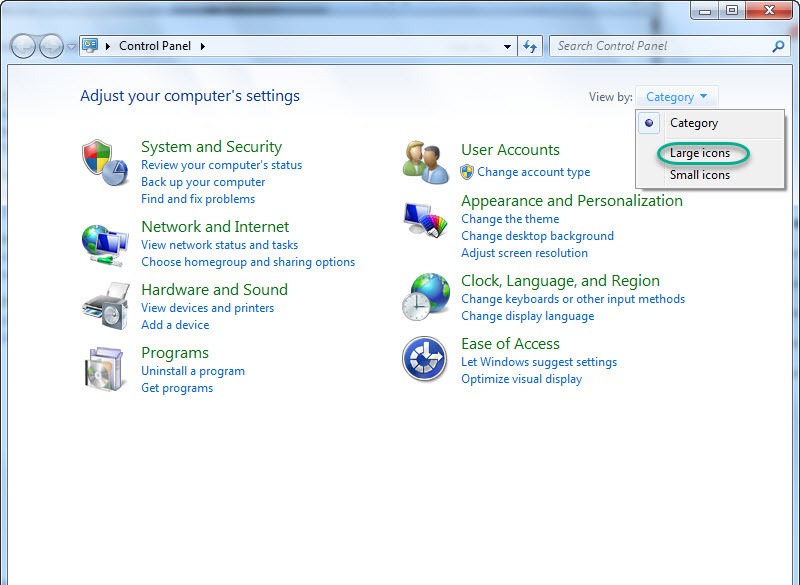The height and width of the screenshot is (585, 800).
Task: Choose Small icons from the view menu
Action: 699,175
